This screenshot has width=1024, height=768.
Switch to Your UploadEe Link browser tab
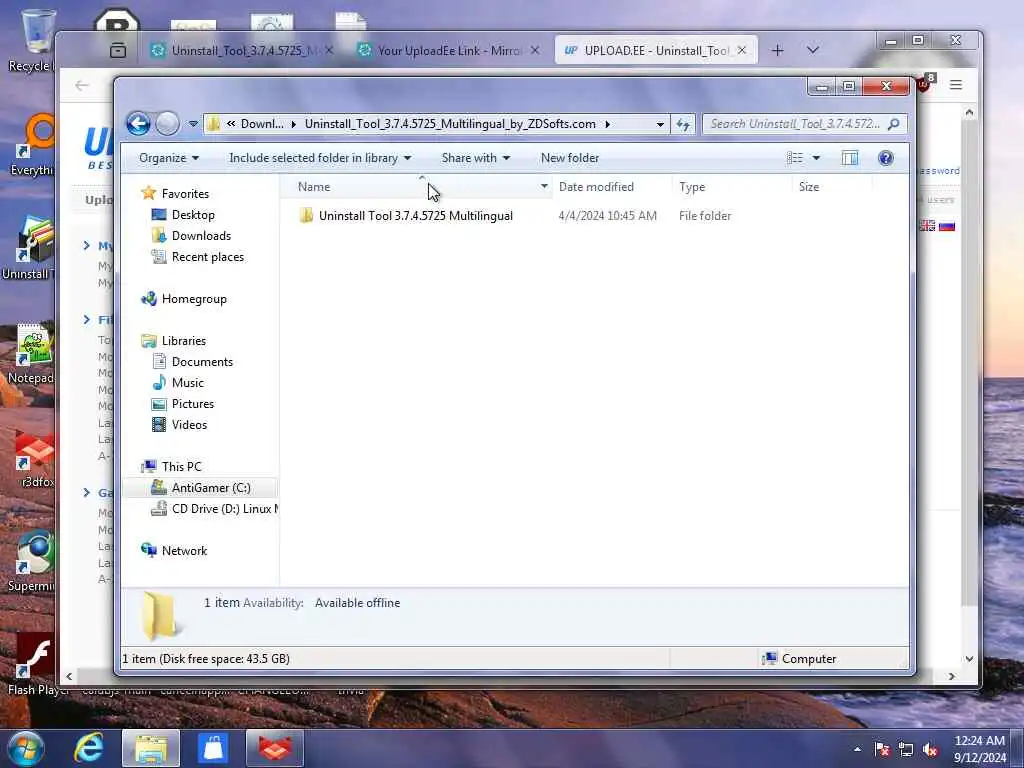(449, 50)
